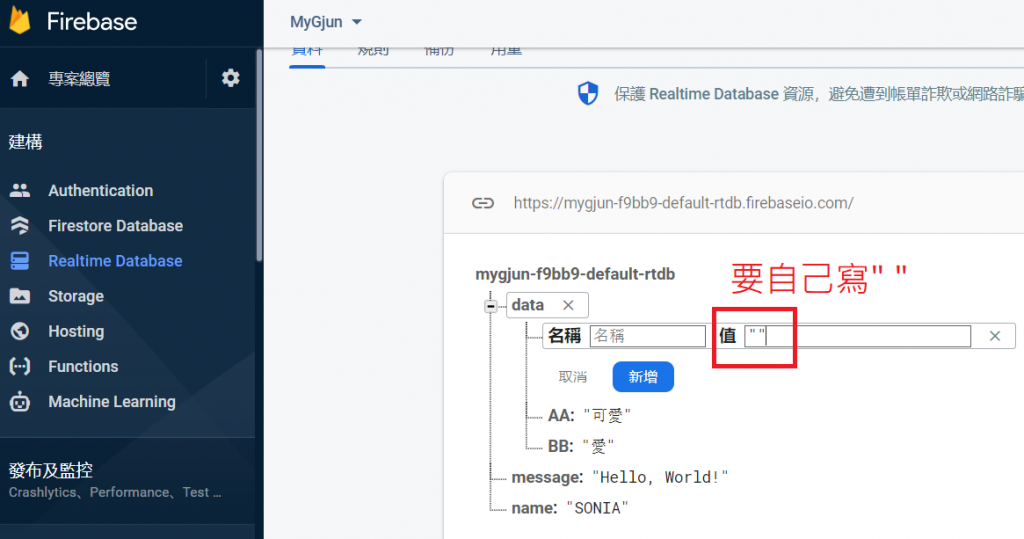Navigate to Hosting
The image size is (1024, 539).
[76, 331]
